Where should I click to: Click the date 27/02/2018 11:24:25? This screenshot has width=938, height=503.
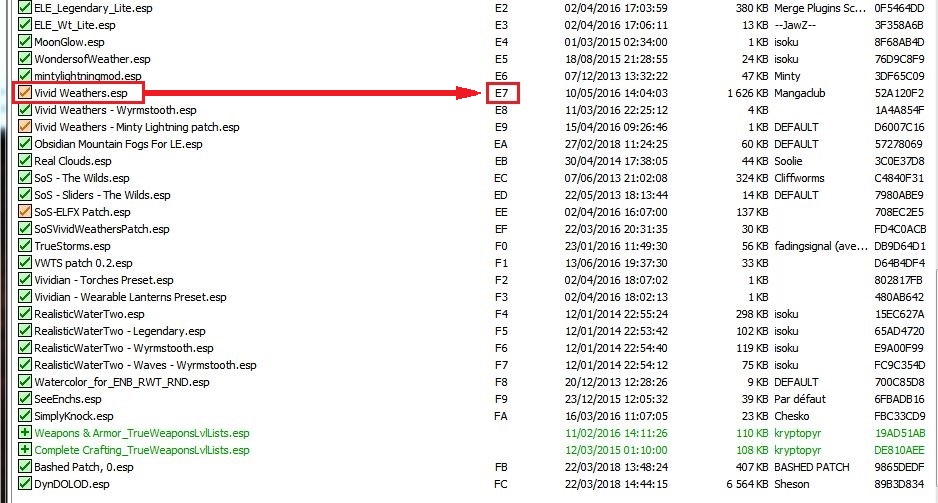coord(616,144)
